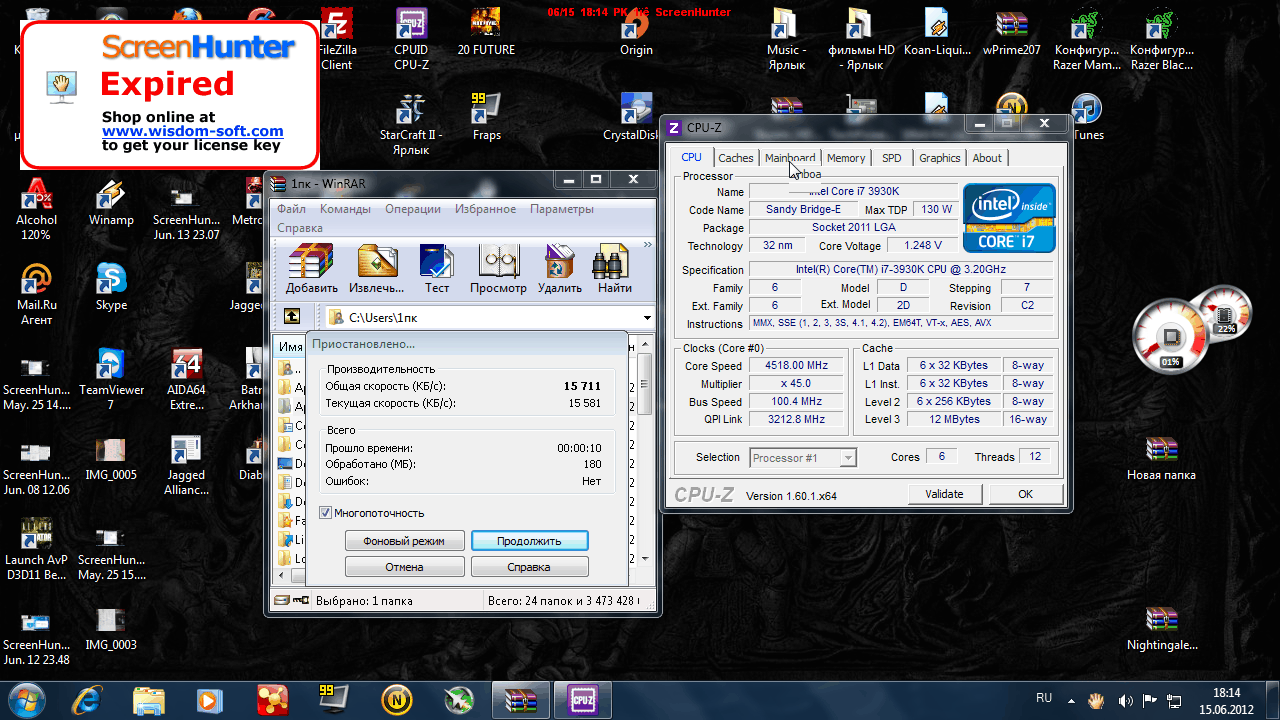Toggle the Многопоточность checkbox

coord(325,513)
